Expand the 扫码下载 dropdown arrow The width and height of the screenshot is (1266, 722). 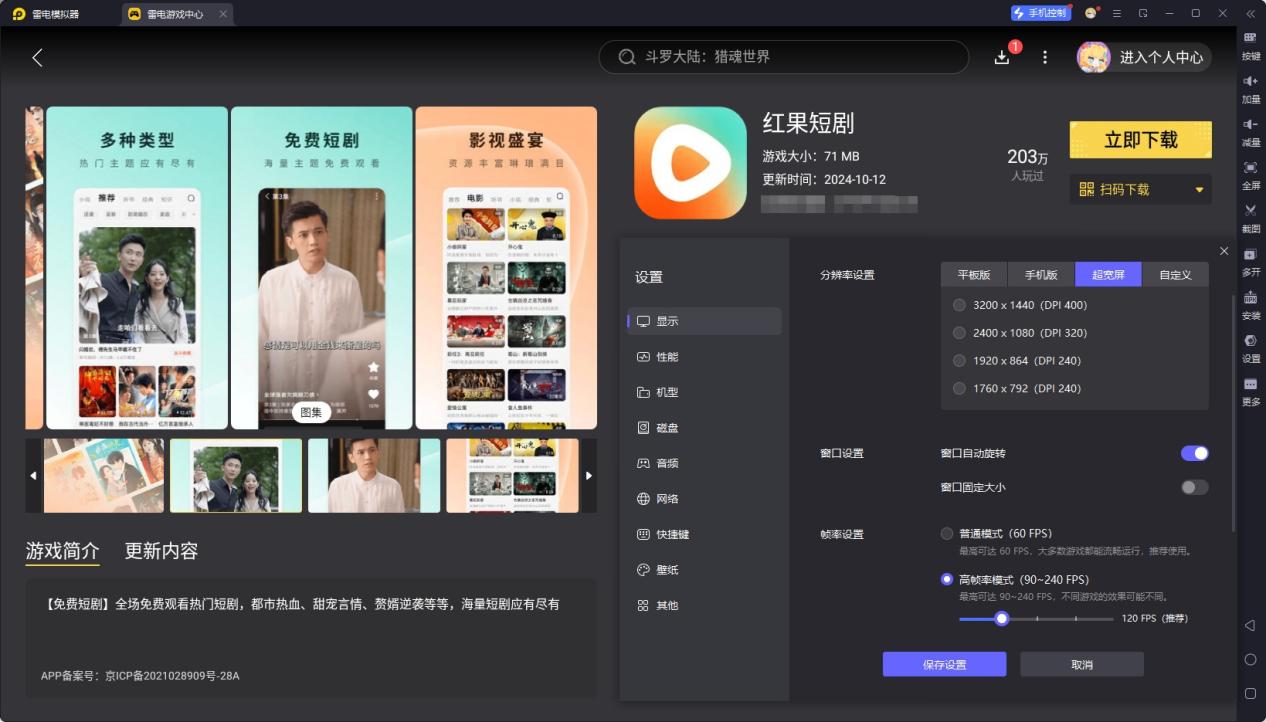pos(1199,190)
